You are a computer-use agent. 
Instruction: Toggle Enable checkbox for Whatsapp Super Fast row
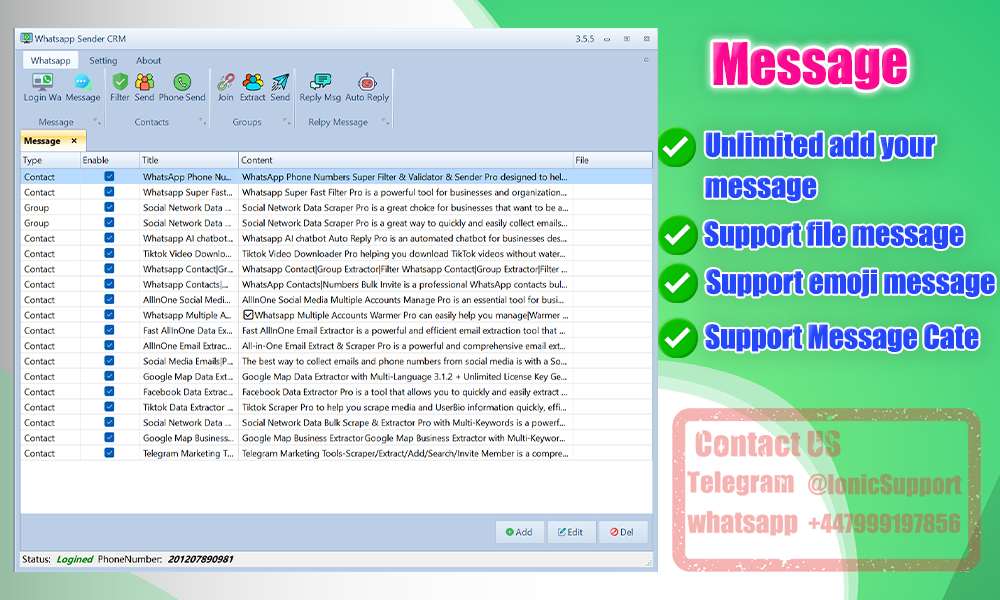pos(109,192)
